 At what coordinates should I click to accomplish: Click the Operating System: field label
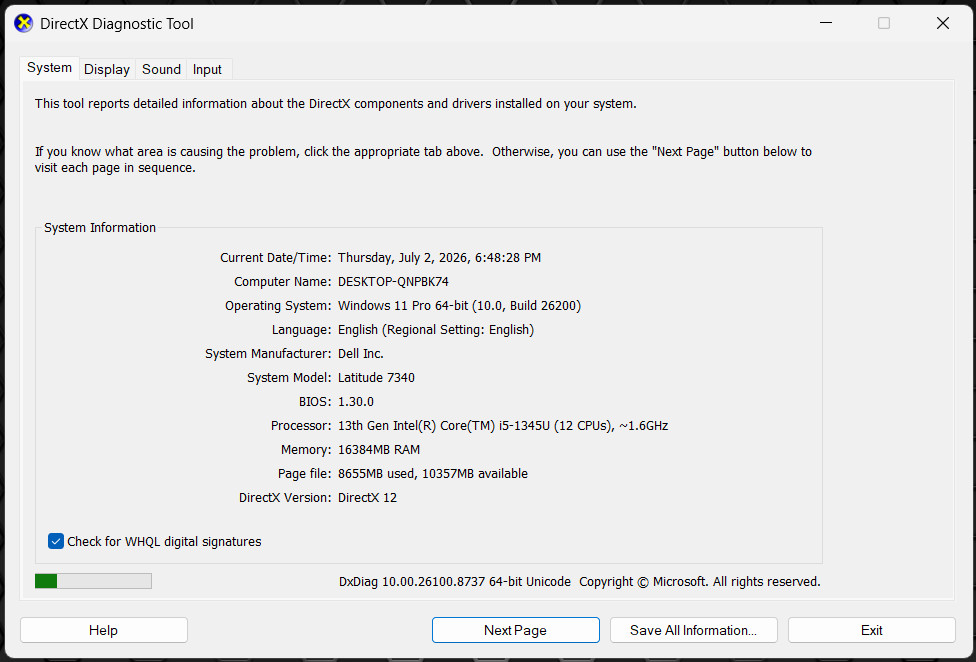[x=278, y=305]
